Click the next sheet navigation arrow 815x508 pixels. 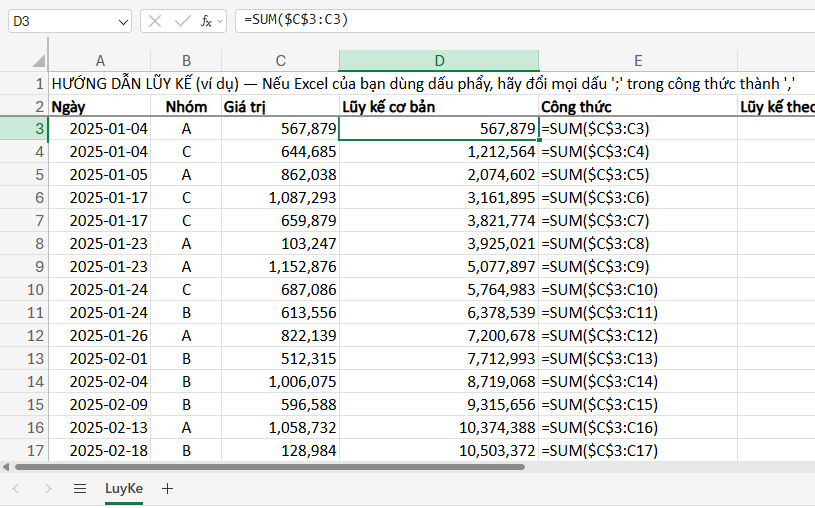pyautogui.click(x=48, y=489)
